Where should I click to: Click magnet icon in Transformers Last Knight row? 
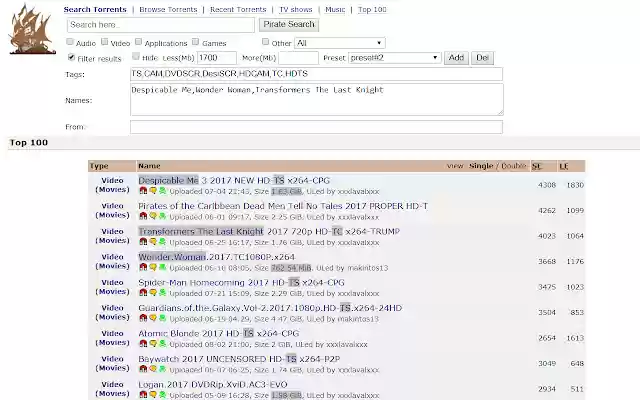click(143, 242)
